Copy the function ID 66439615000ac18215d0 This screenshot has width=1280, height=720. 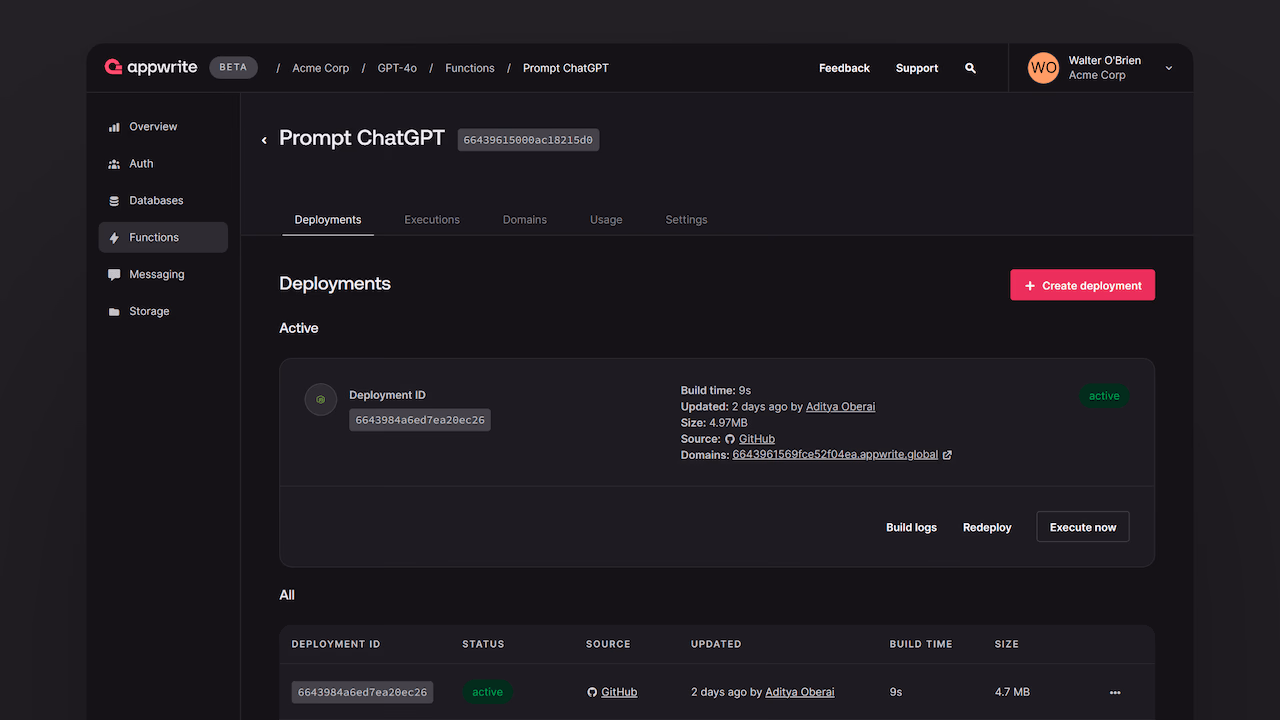click(x=528, y=140)
